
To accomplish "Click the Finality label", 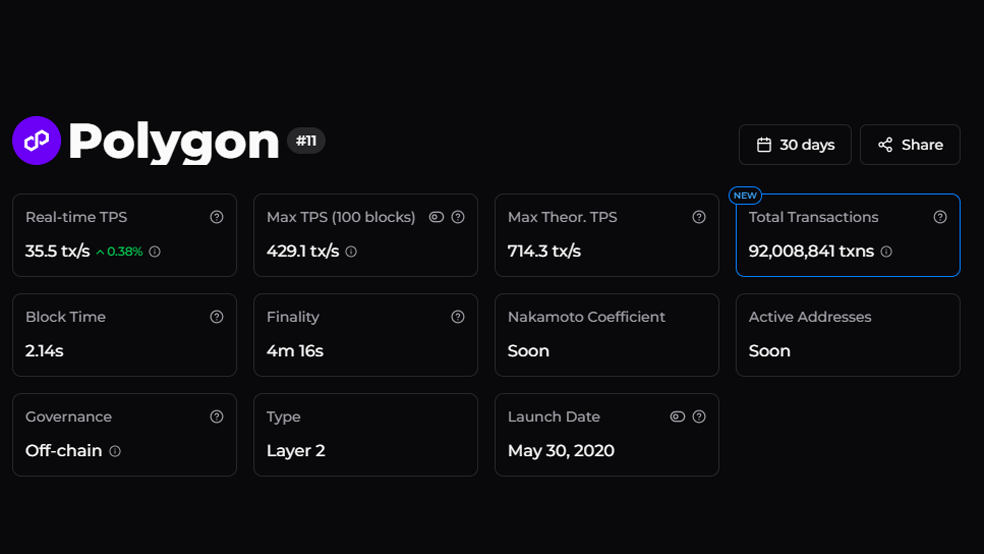I will tap(293, 317).
